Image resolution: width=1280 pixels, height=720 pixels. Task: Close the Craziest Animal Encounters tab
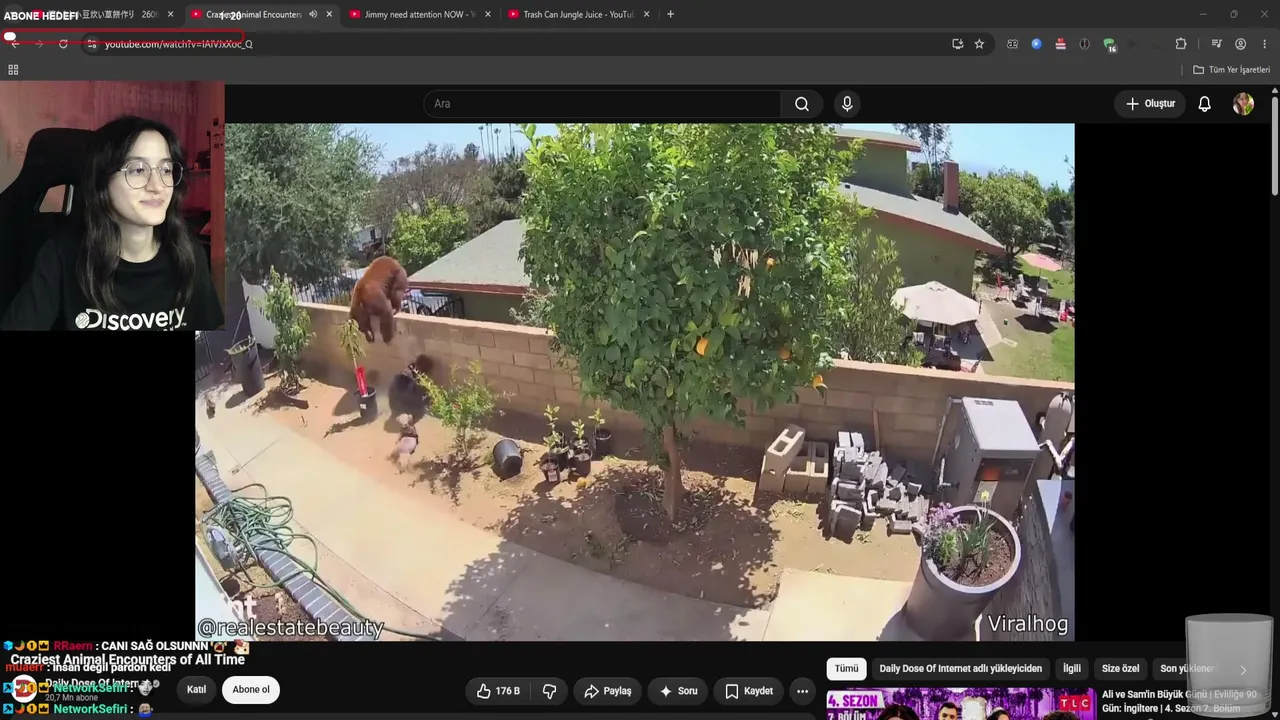(x=329, y=14)
